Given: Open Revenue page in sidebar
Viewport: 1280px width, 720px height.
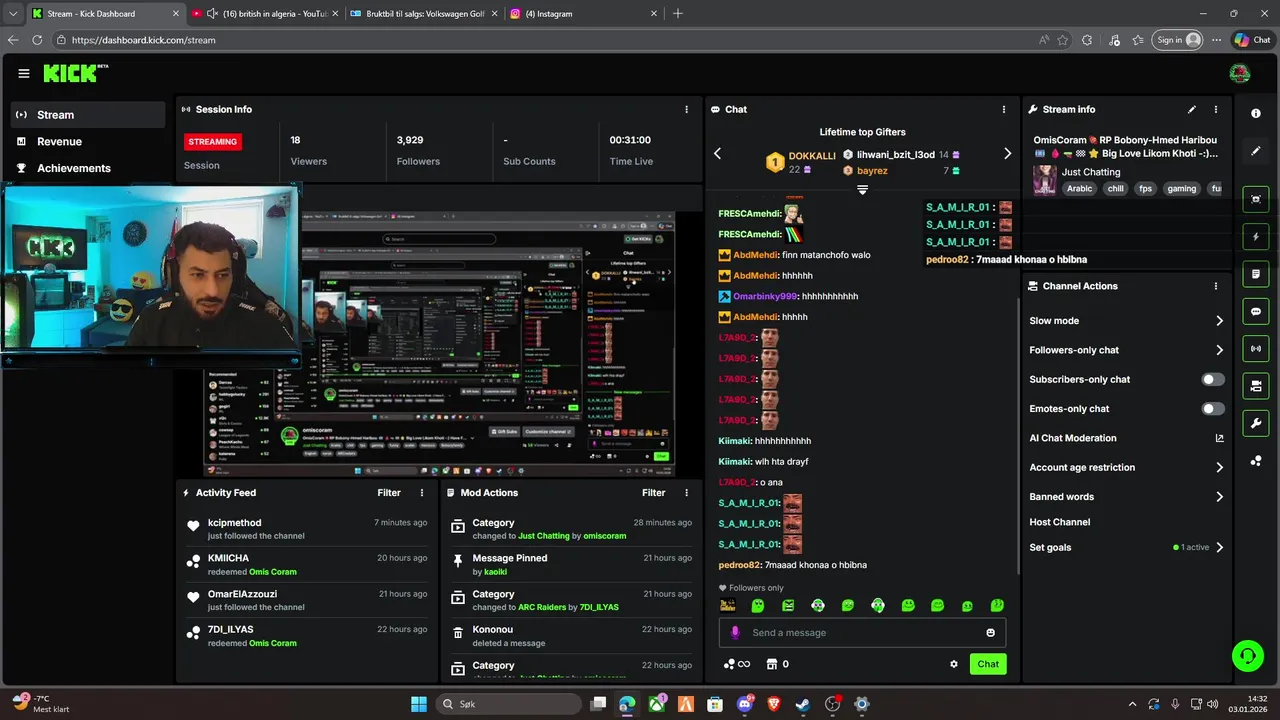Looking at the screenshot, I should 88,142.
